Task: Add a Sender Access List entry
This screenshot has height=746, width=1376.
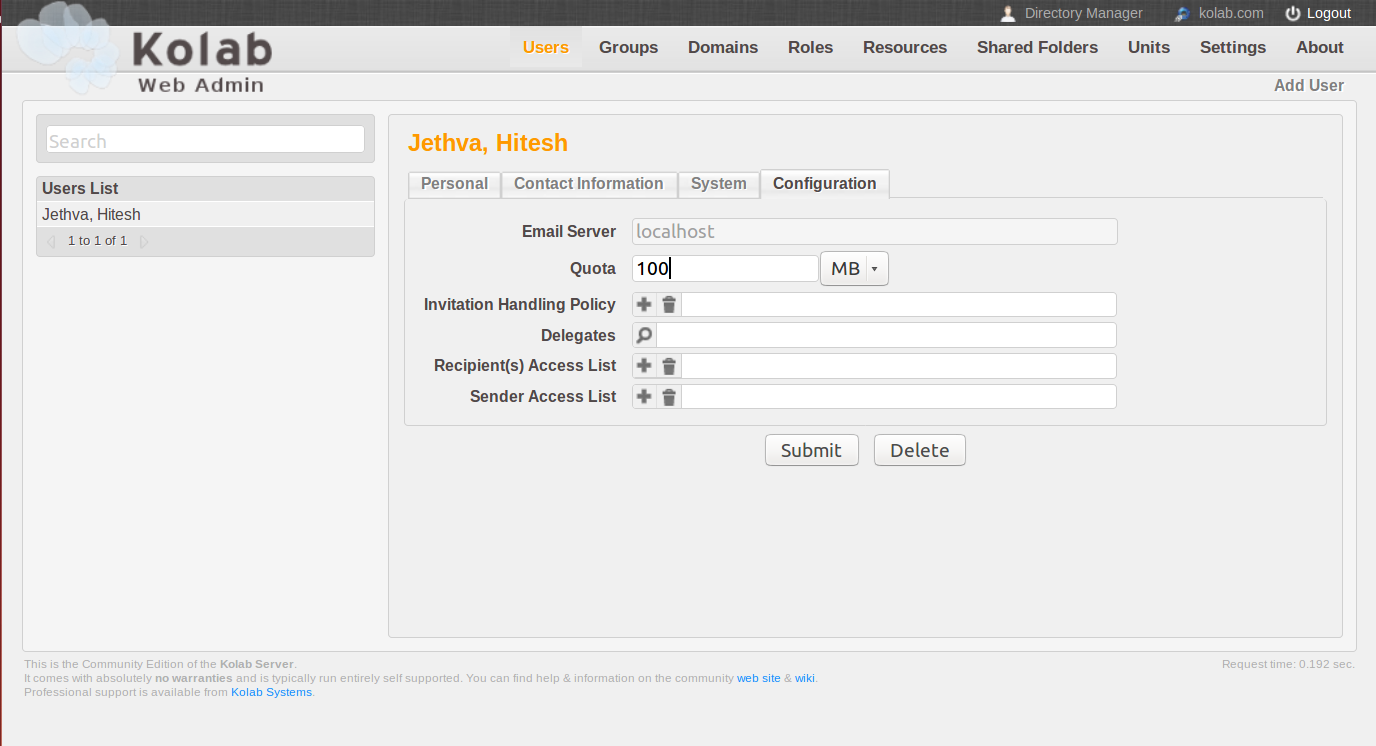Action: tap(644, 397)
